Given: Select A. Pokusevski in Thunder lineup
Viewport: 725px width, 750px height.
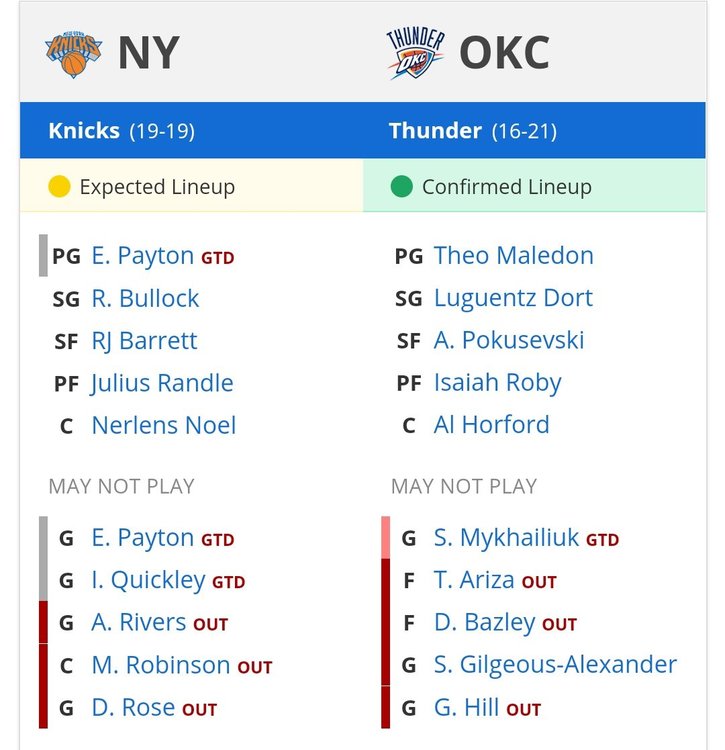Looking at the screenshot, I should point(509,341).
